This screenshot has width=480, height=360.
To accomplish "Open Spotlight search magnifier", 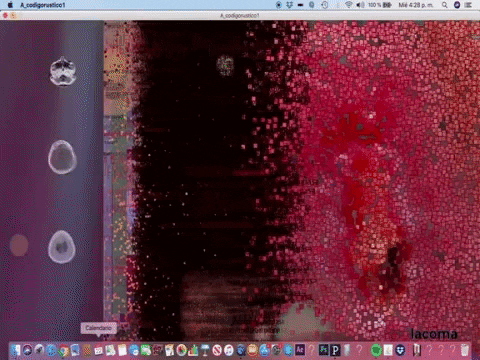I will tap(445, 5).
